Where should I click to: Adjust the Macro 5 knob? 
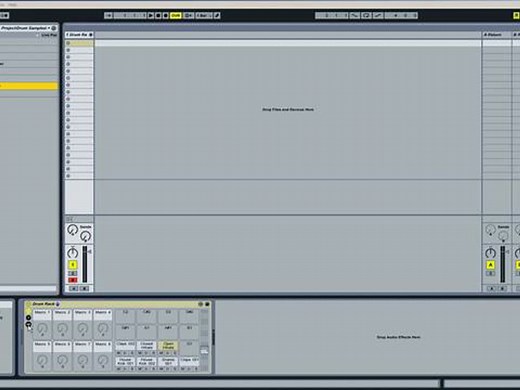point(42,360)
